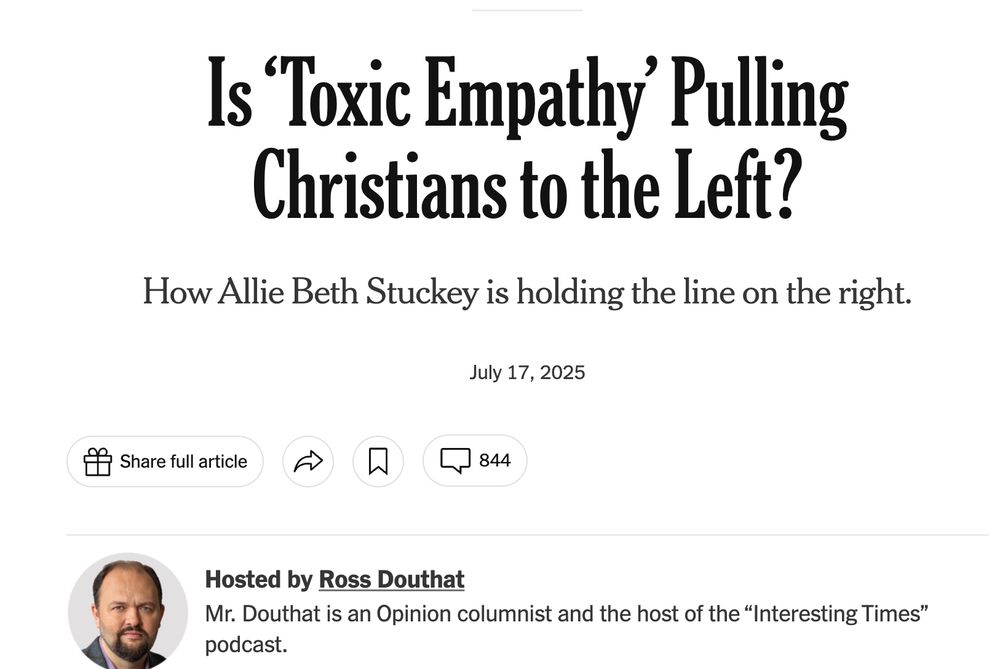The image size is (1000, 669).
Task: Click the word 'podcast.' in author bio
Action: [246, 644]
